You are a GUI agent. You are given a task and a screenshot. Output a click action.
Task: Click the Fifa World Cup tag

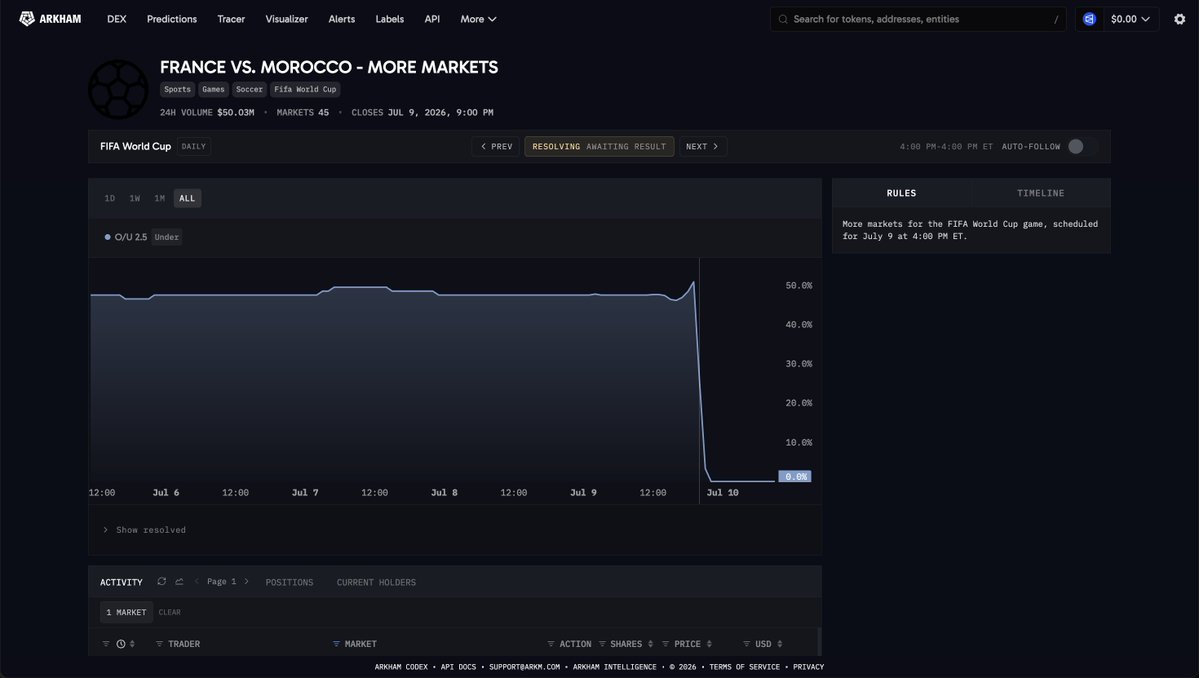[x=305, y=89]
